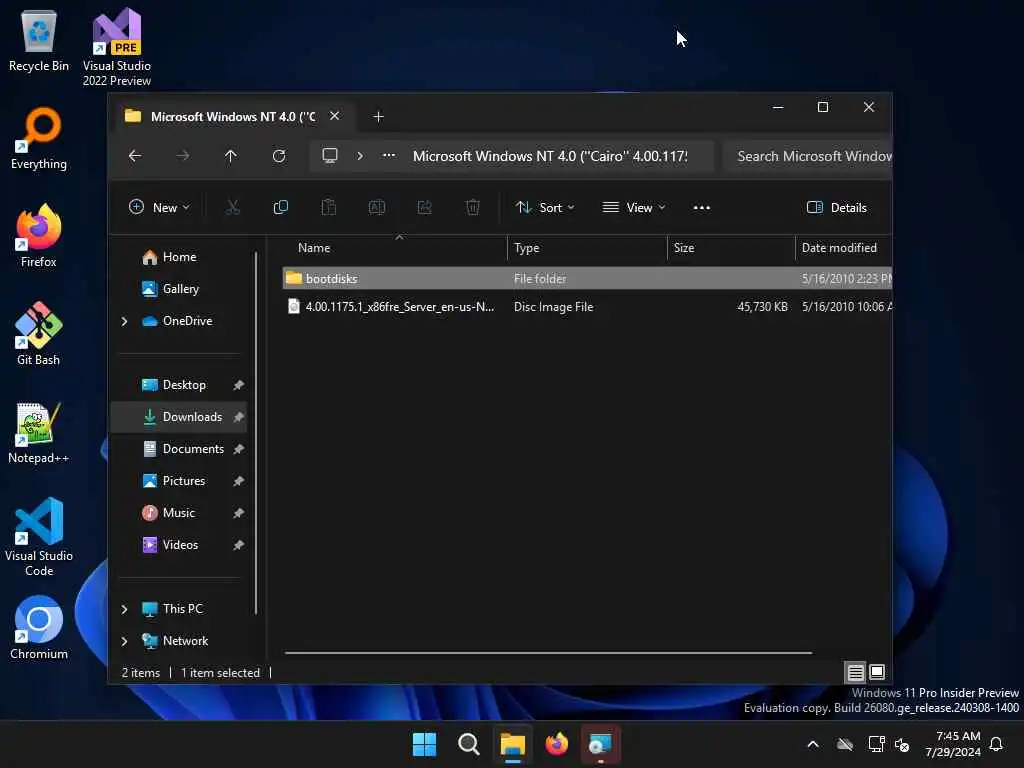Open the Git Bash desktop shortcut

39,334
